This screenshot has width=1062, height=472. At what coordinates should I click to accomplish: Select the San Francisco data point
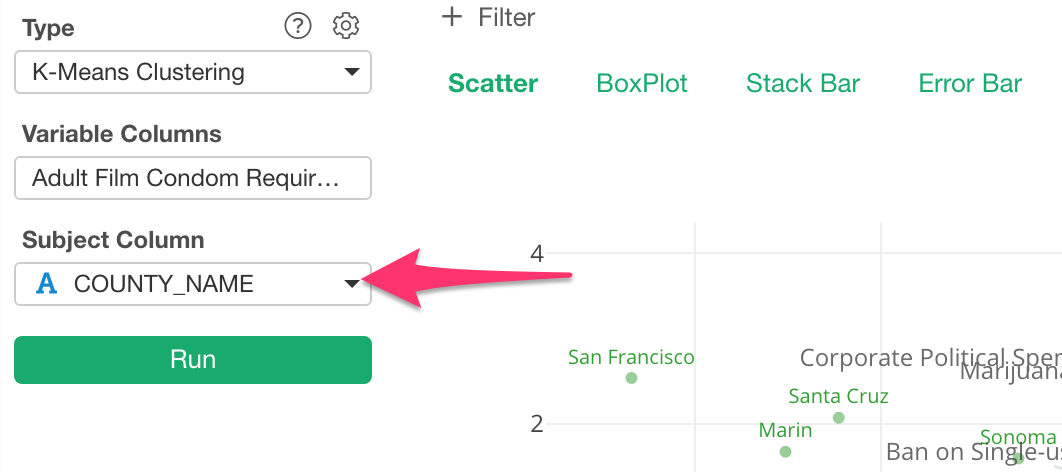(x=631, y=378)
